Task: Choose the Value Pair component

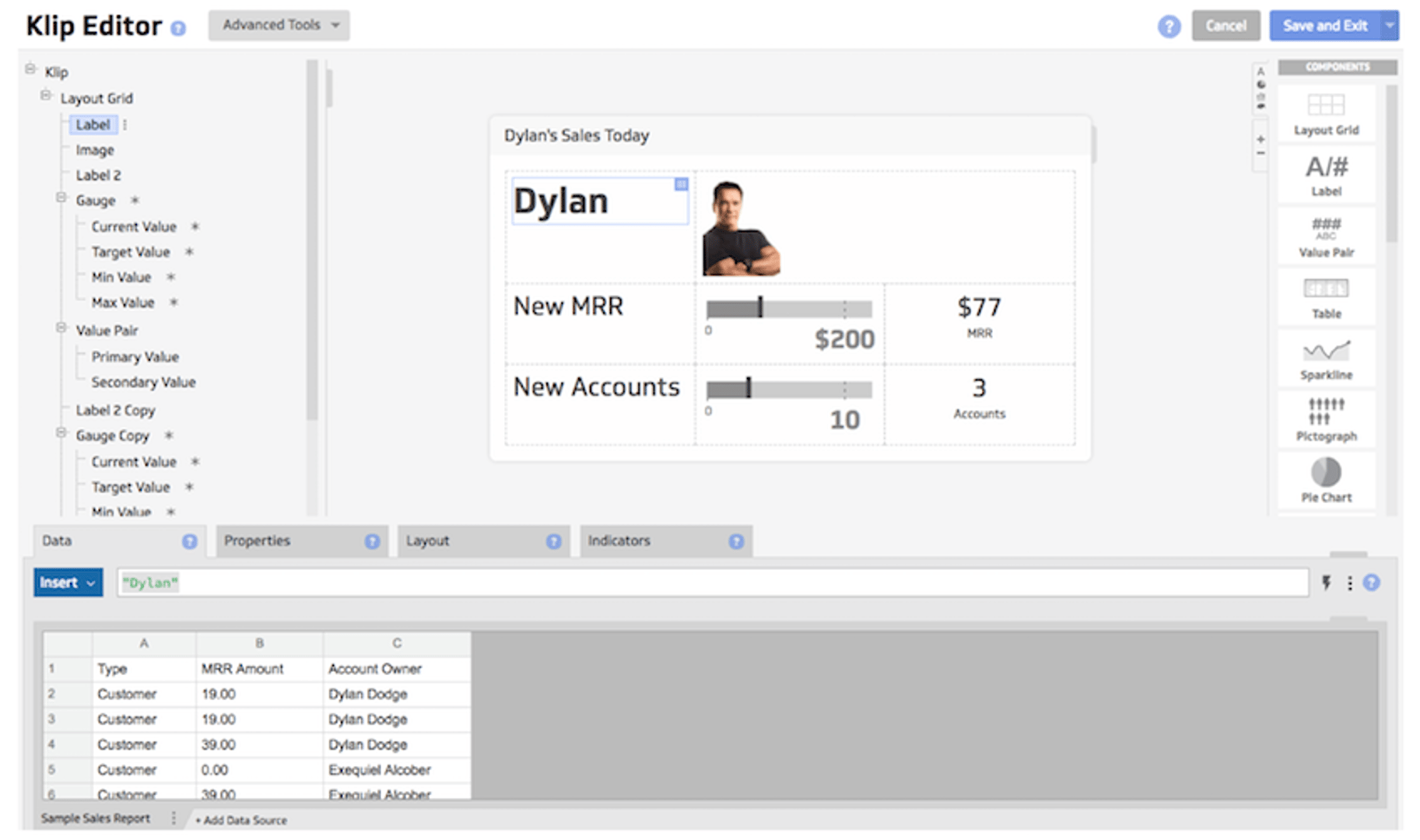Action: click(1326, 236)
